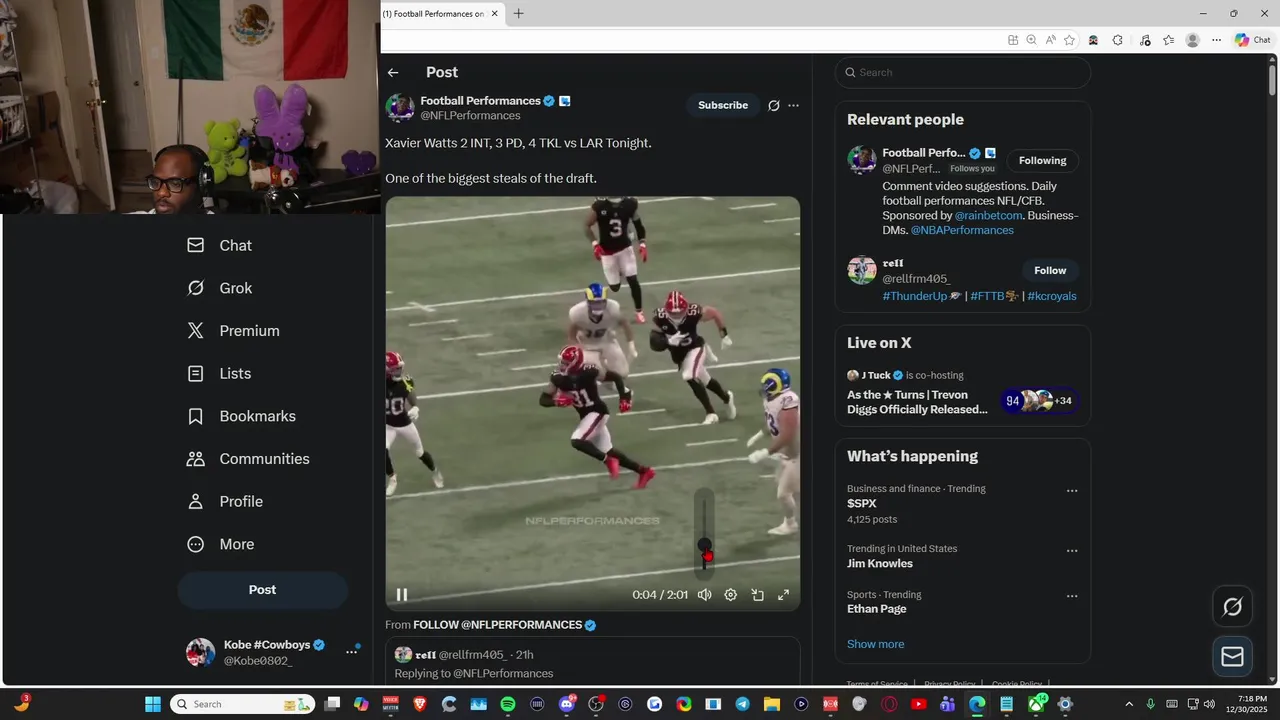Viewport: 1280px width, 720px height.
Task: Open Grok in the left sidebar
Action: tap(220, 288)
